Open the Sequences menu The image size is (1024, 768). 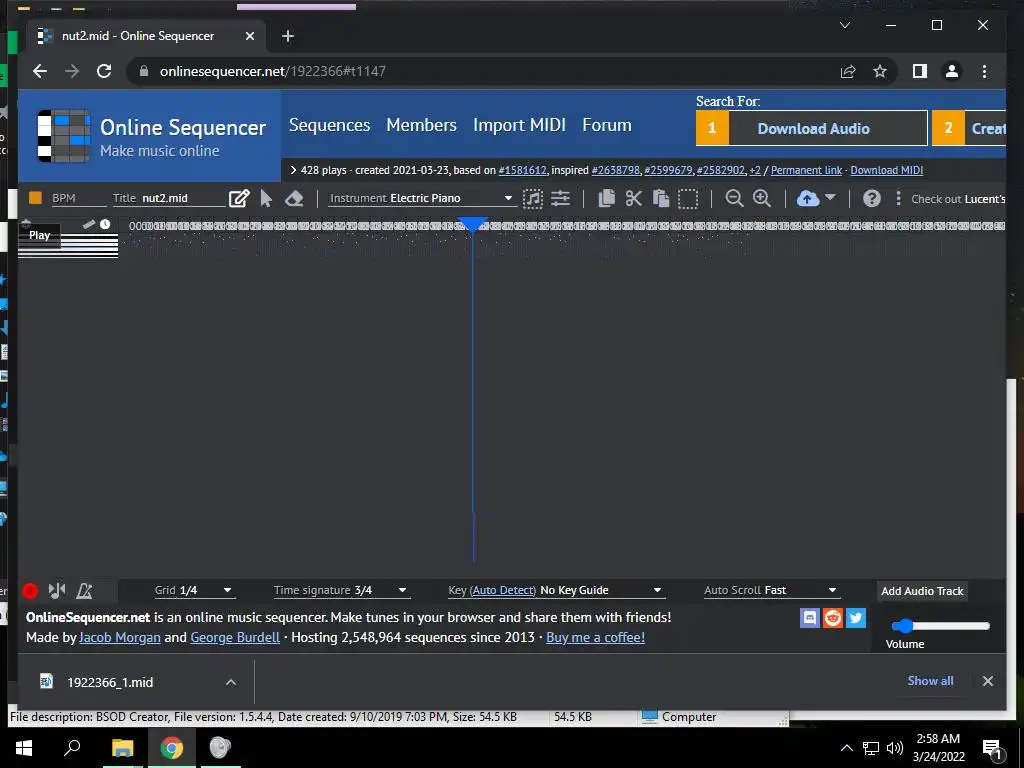pos(329,125)
